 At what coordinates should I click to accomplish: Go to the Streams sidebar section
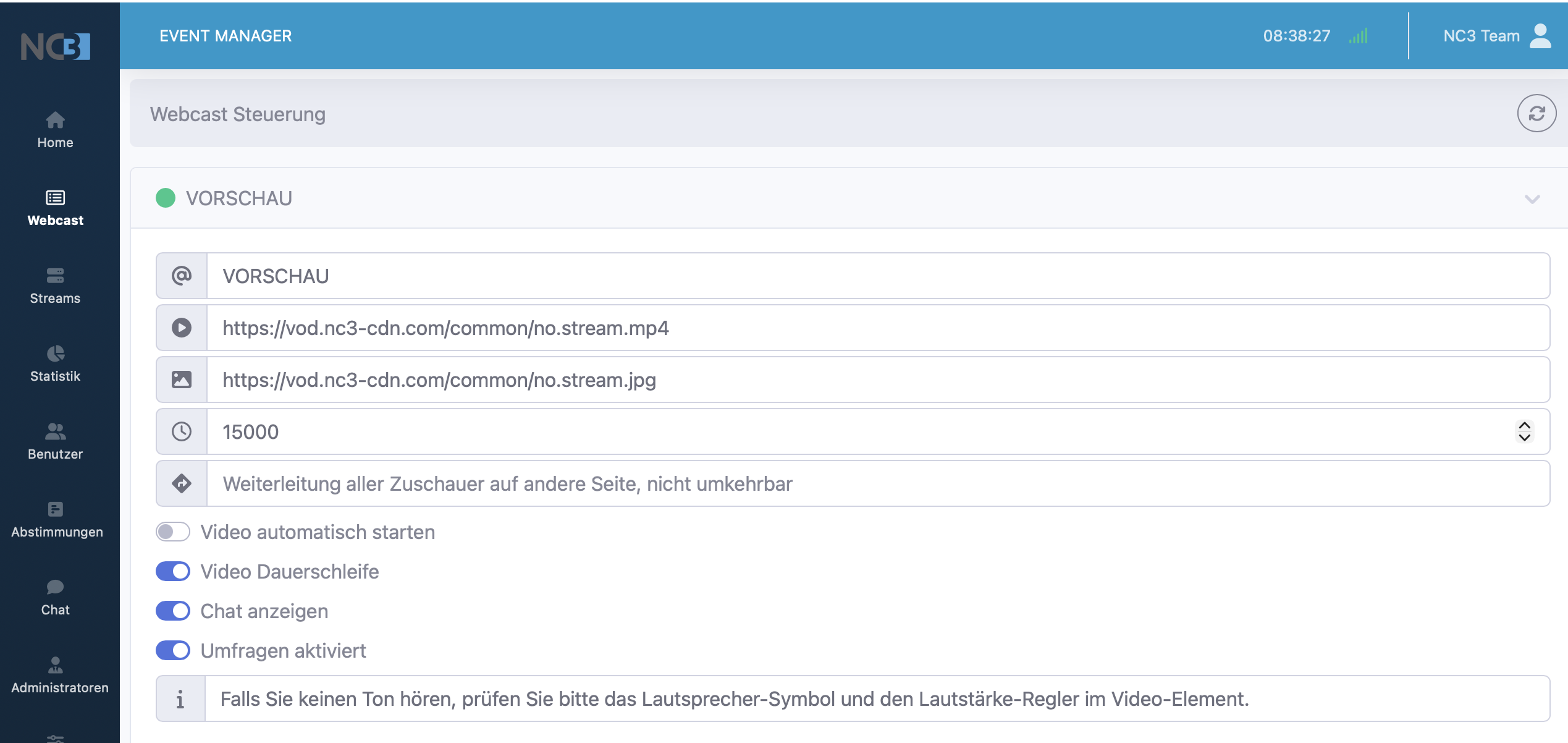tap(55, 286)
